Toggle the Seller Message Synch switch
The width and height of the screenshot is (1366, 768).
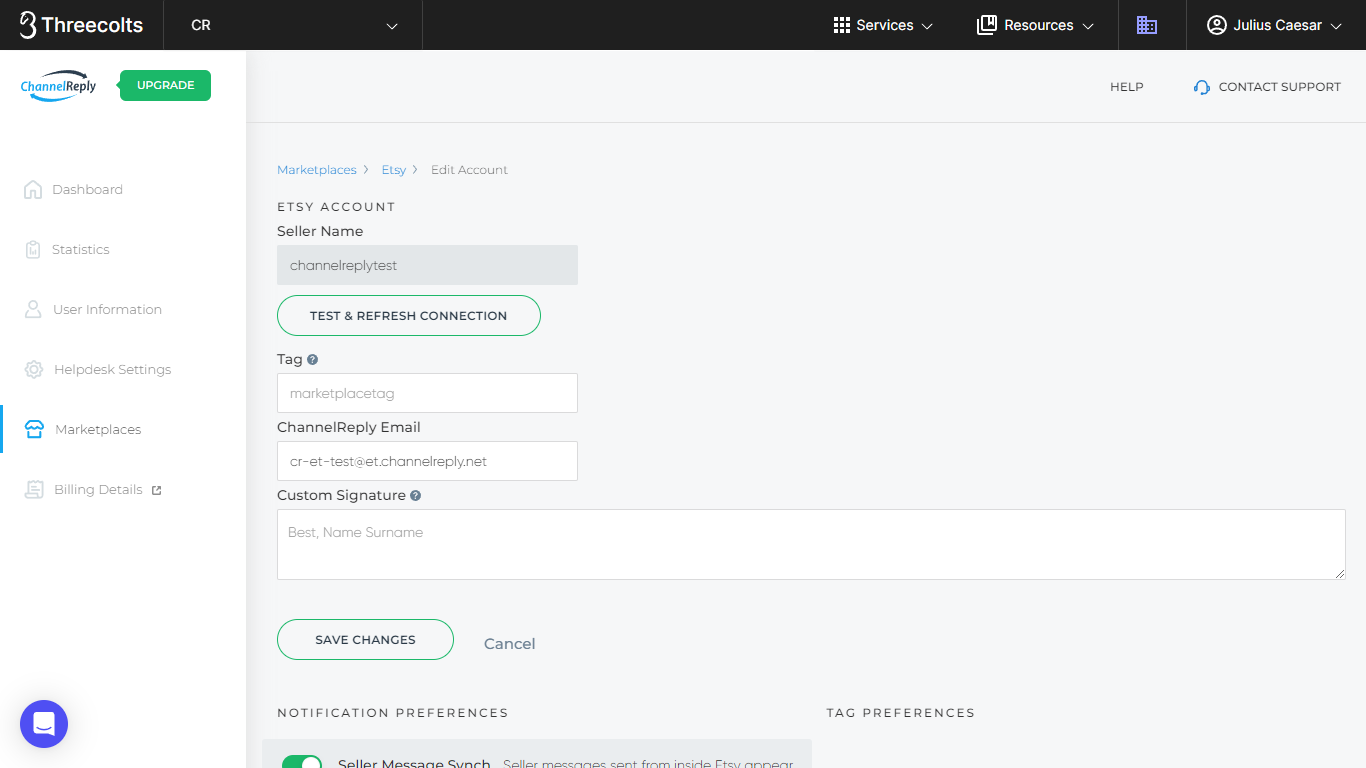coord(302,762)
